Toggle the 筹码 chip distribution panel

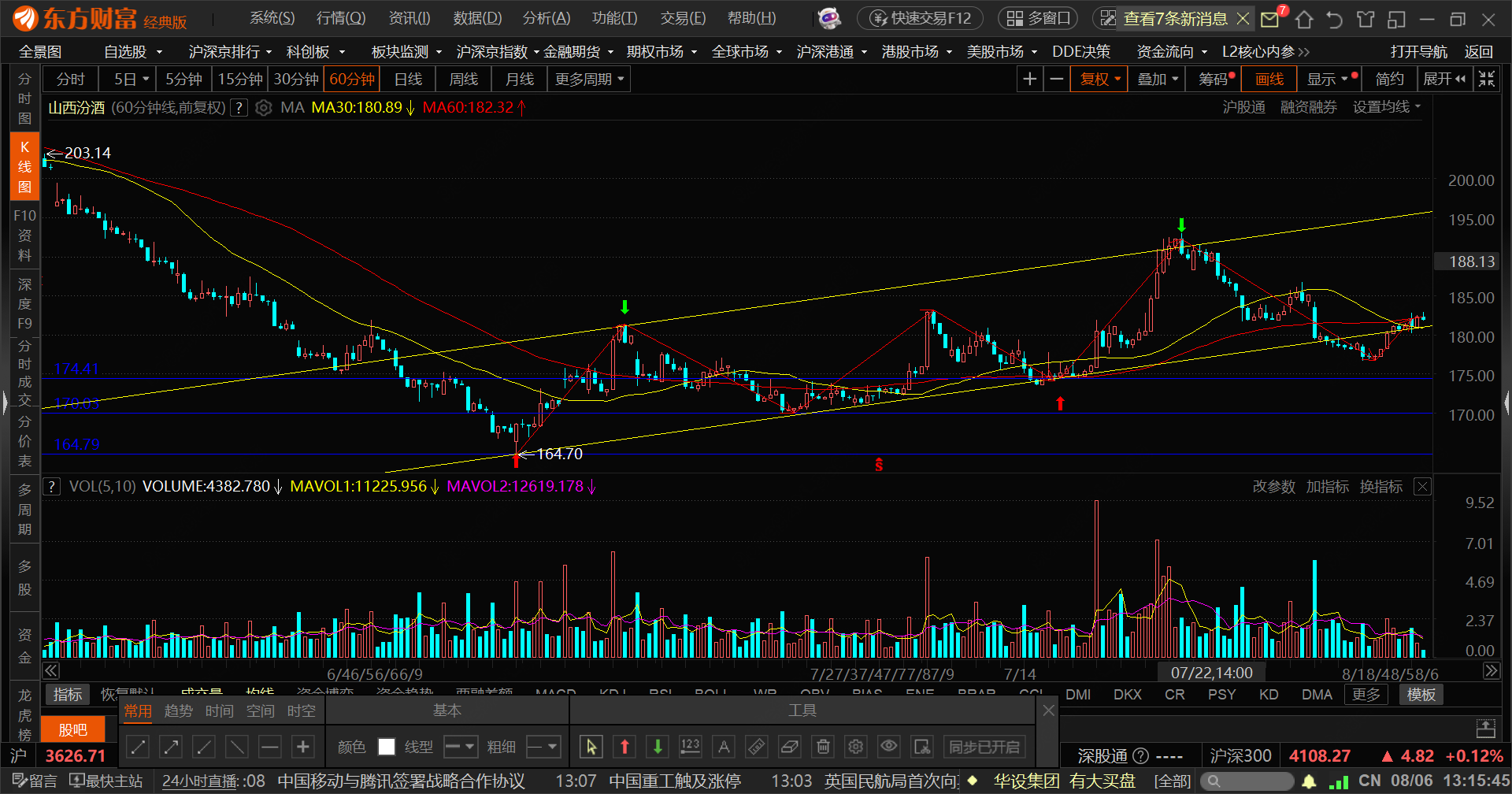[x=1214, y=79]
